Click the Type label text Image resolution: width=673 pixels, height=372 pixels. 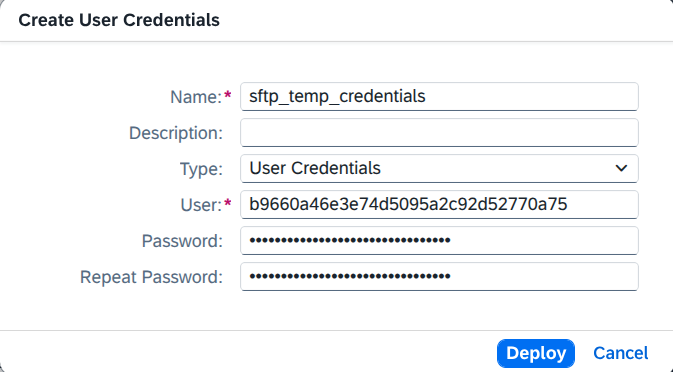coord(201,169)
